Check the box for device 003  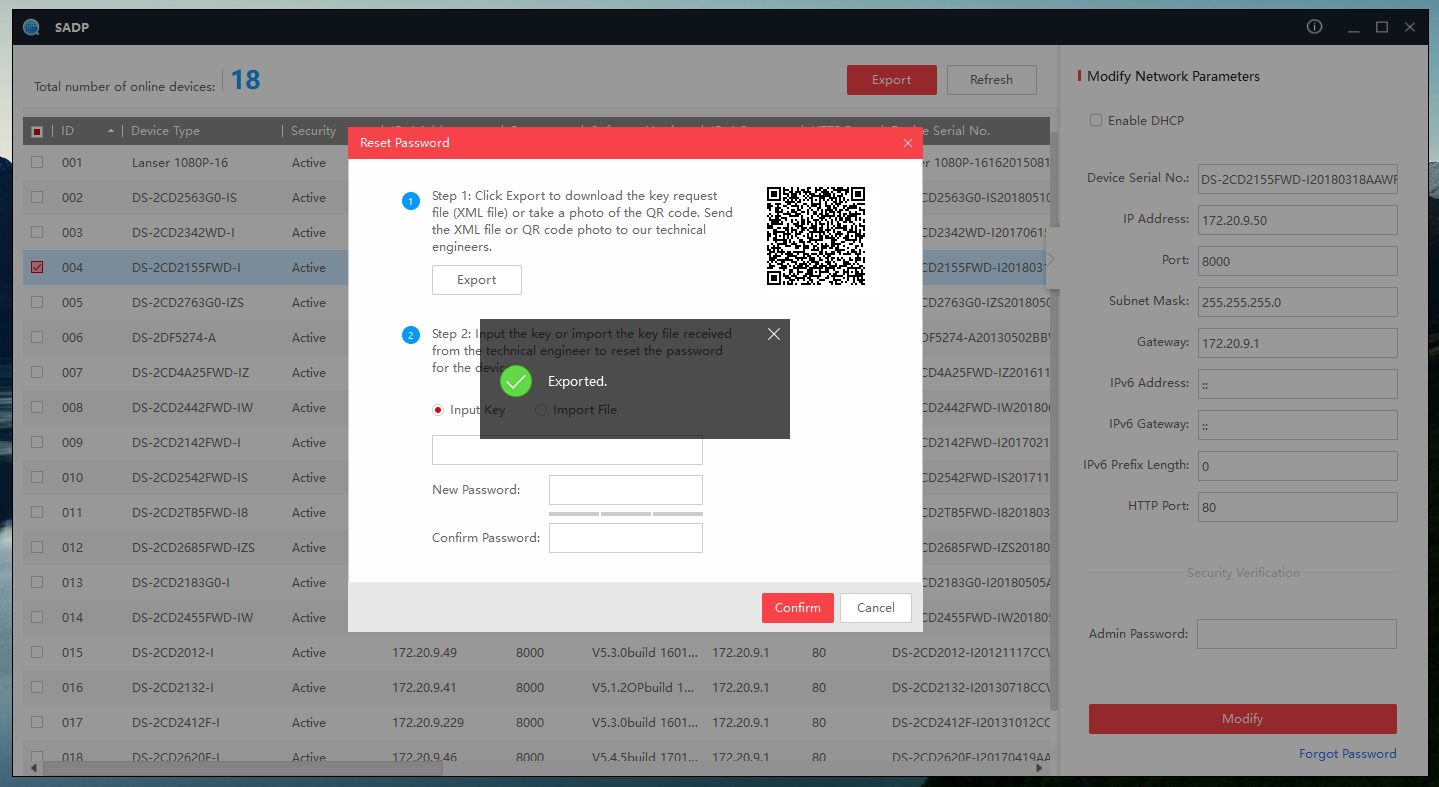click(x=37, y=232)
